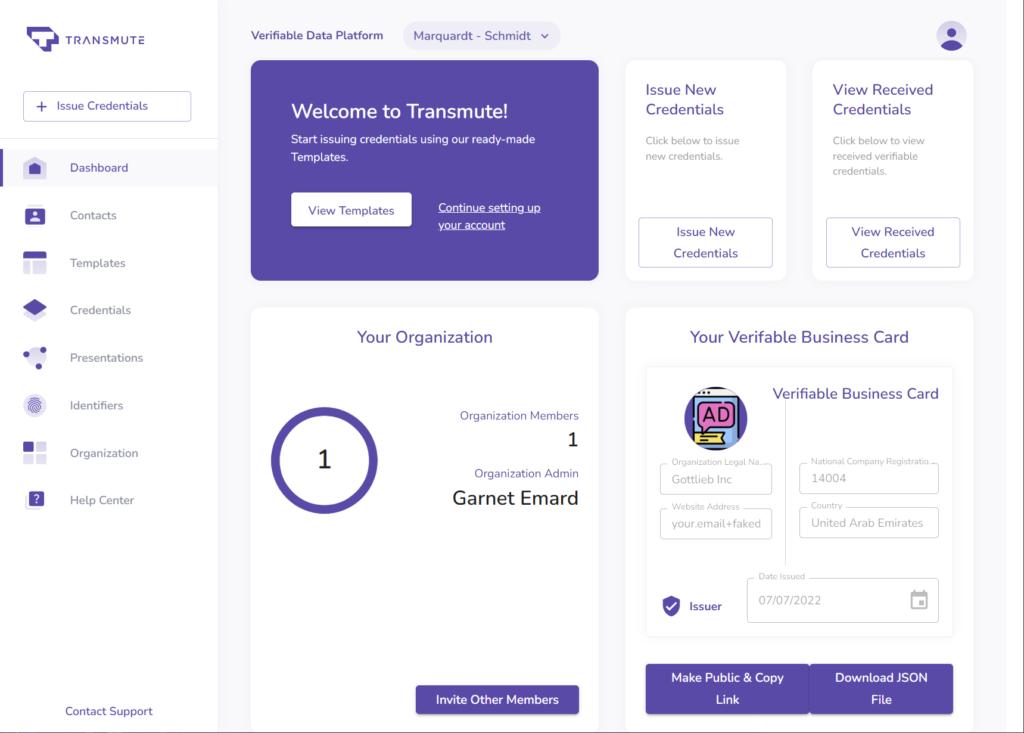
Task: Click the View Templates button
Action: 351,210
